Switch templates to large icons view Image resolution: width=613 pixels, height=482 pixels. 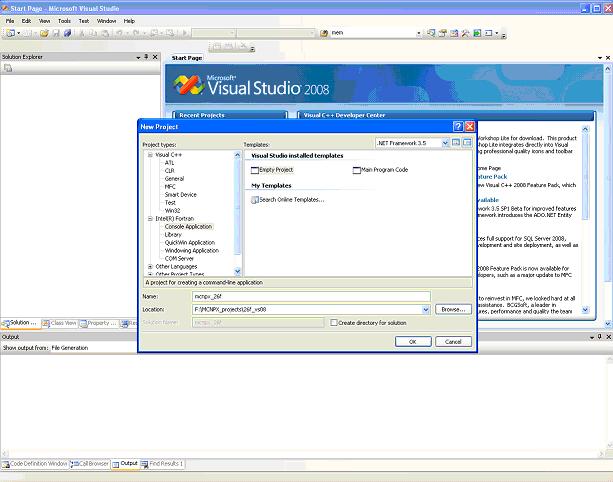pos(456,143)
